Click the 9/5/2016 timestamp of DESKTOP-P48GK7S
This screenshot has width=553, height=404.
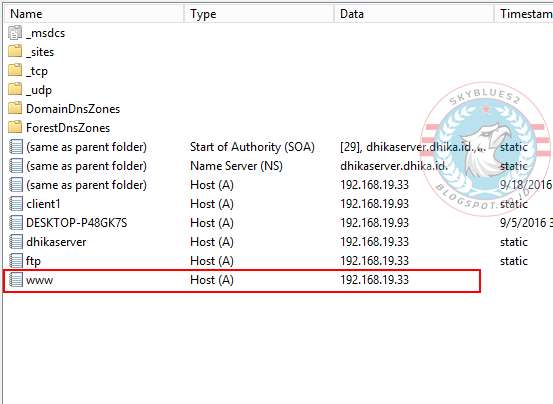(526, 223)
